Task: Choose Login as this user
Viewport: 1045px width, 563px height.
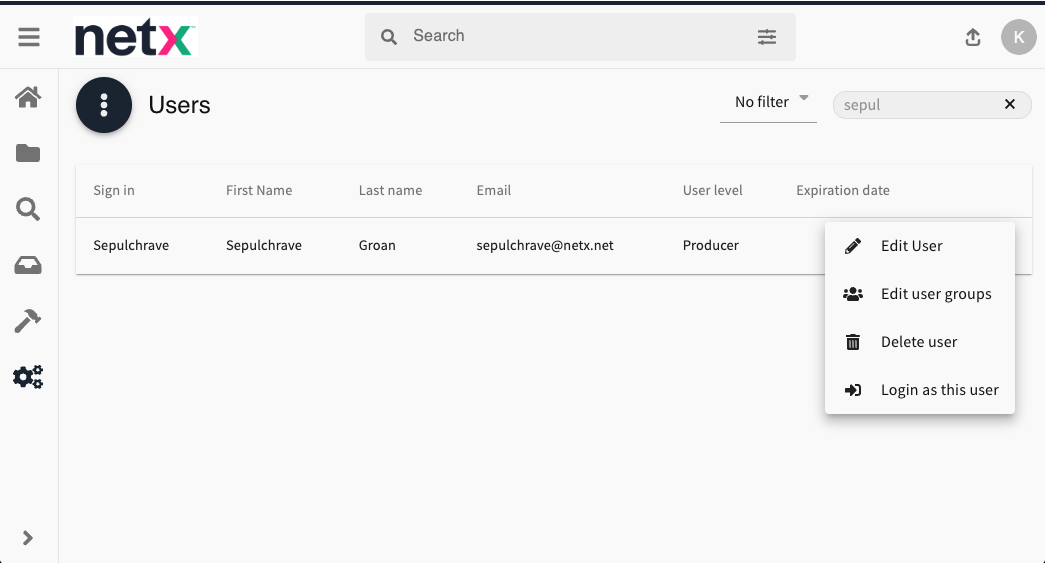Action: 939,390
